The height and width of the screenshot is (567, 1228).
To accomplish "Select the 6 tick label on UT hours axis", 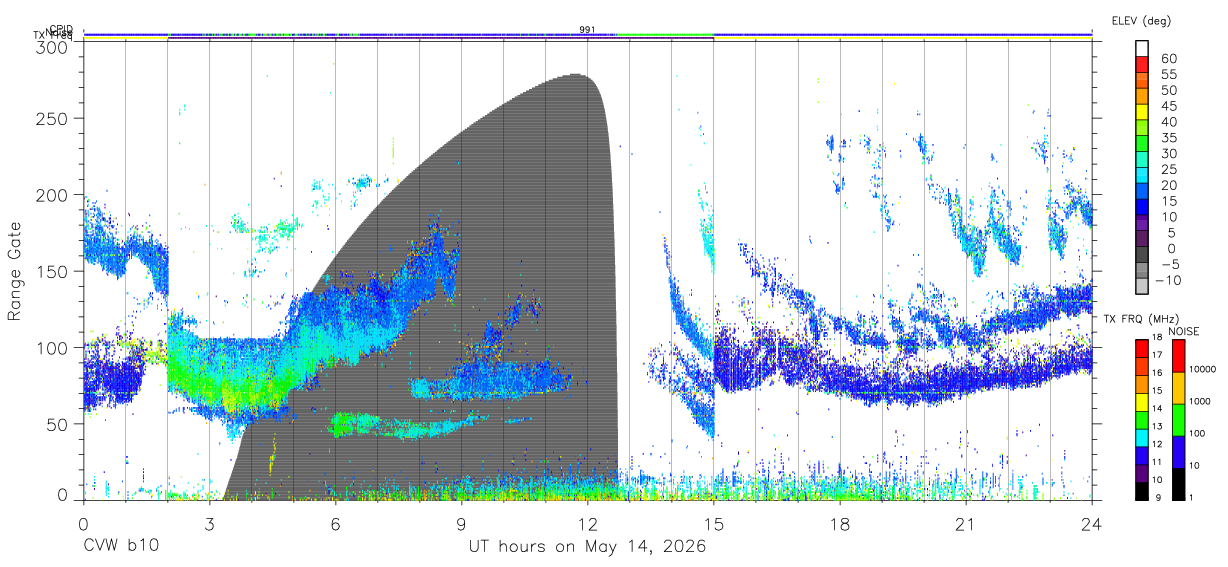I will pyautogui.click(x=335, y=523).
